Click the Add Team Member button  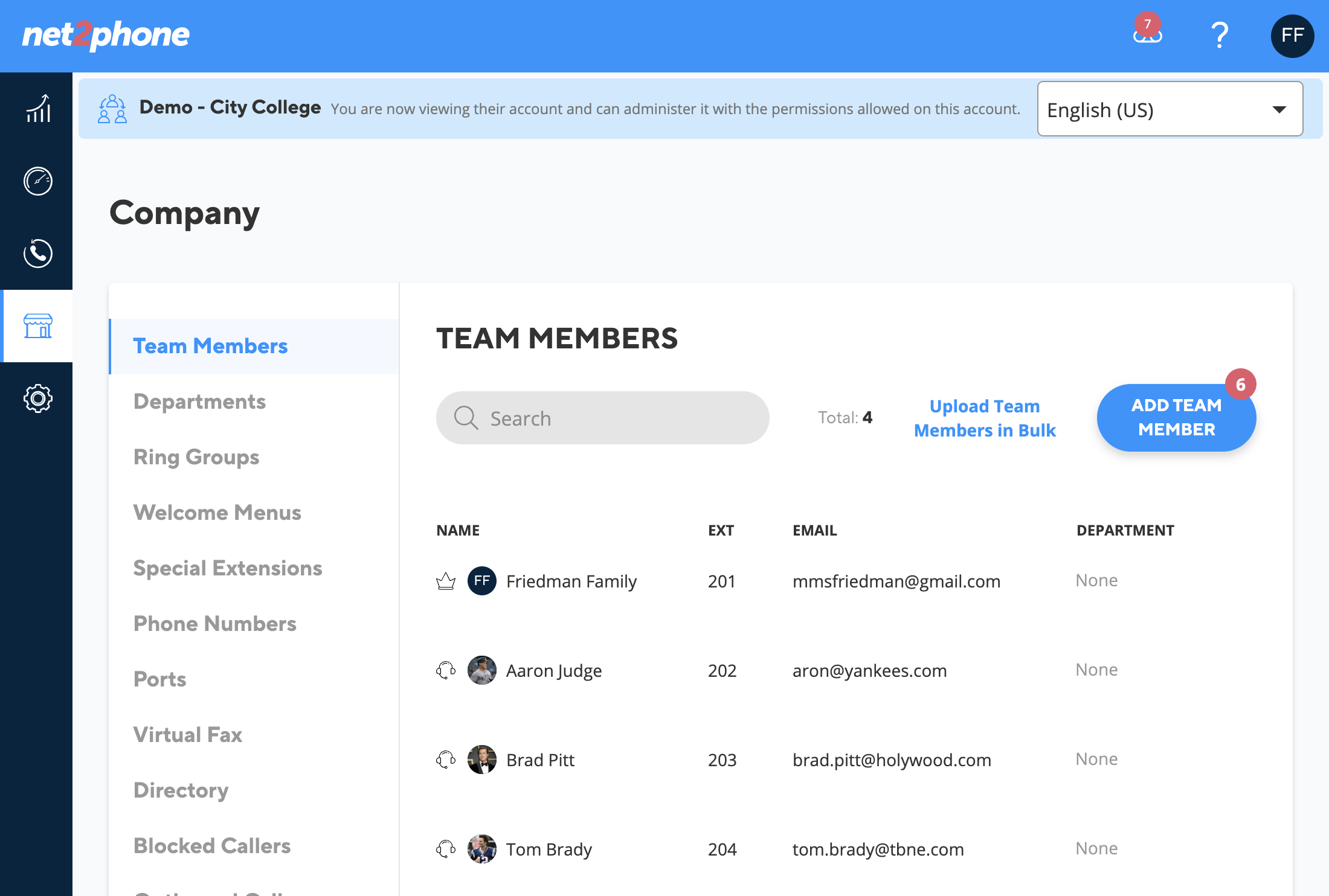pyautogui.click(x=1176, y=418)
